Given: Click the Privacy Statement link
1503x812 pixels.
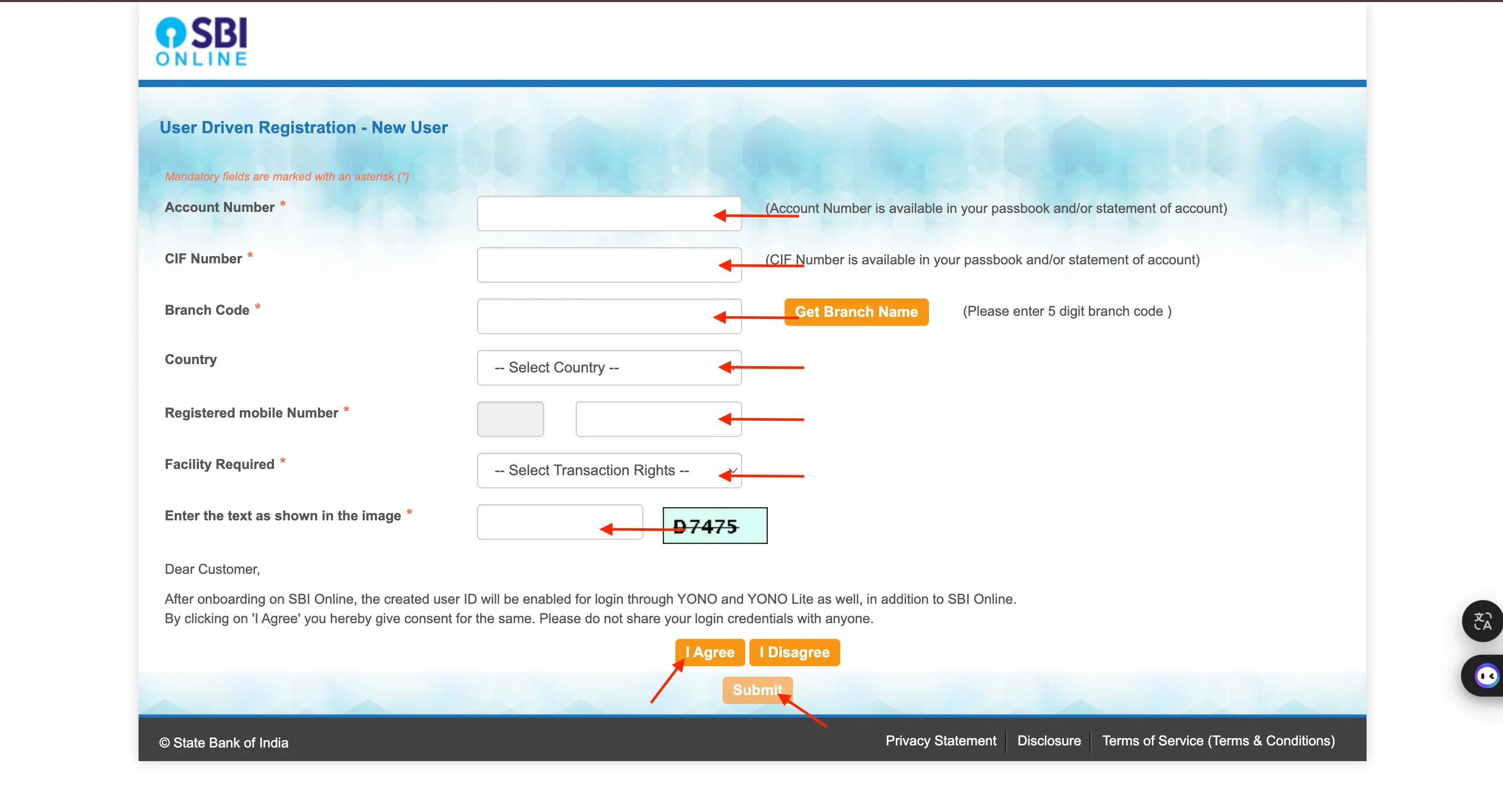Looking at the screenshot, I should tap(941, 740).
